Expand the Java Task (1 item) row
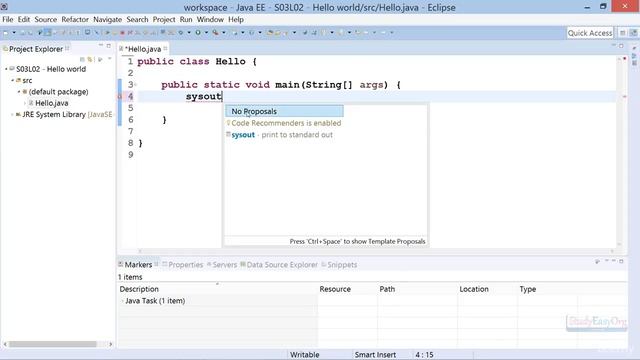Screen dimensions: 640x360 click(x=122, y=301)
